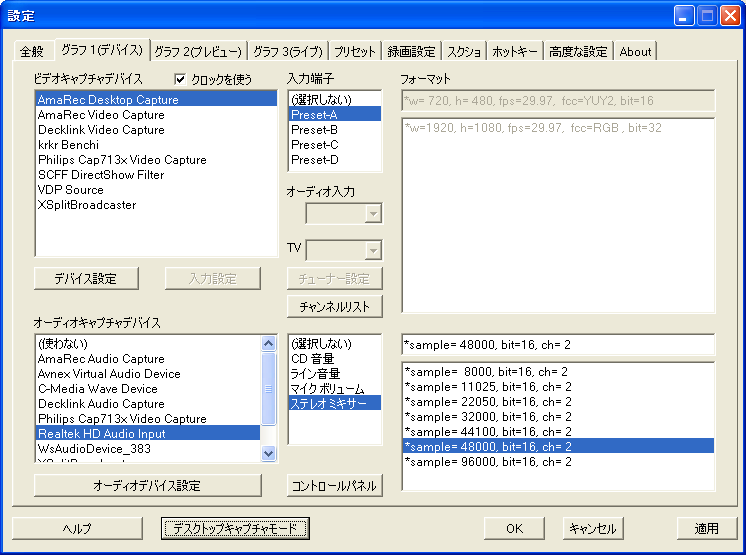
Task: Select krkr Benchi device
Action: (x=157, y=145)
